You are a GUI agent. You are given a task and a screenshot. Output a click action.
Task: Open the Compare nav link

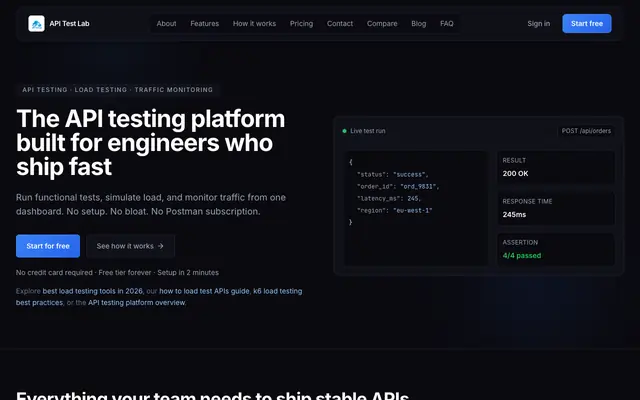click(382, 24)
